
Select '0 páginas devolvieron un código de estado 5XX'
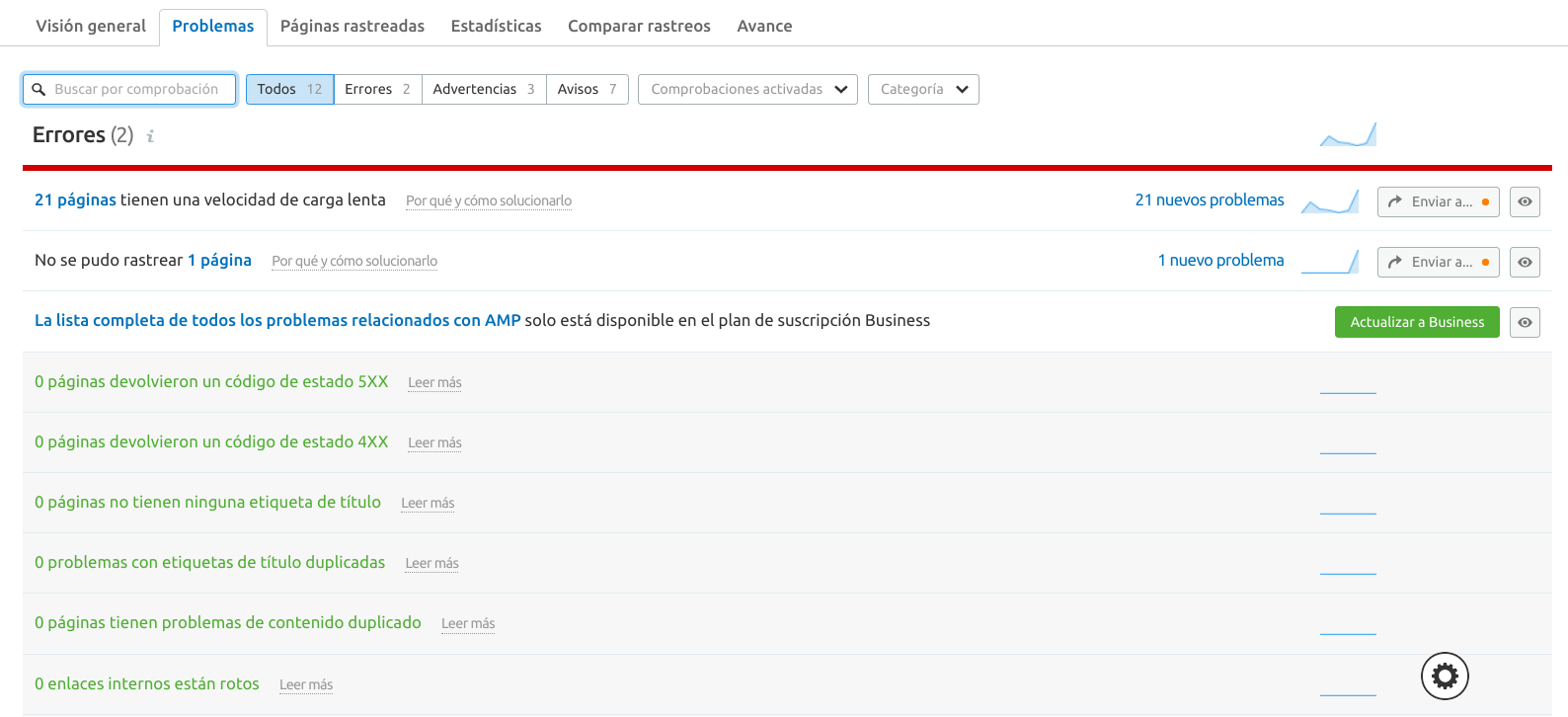[x=211, y=381]
